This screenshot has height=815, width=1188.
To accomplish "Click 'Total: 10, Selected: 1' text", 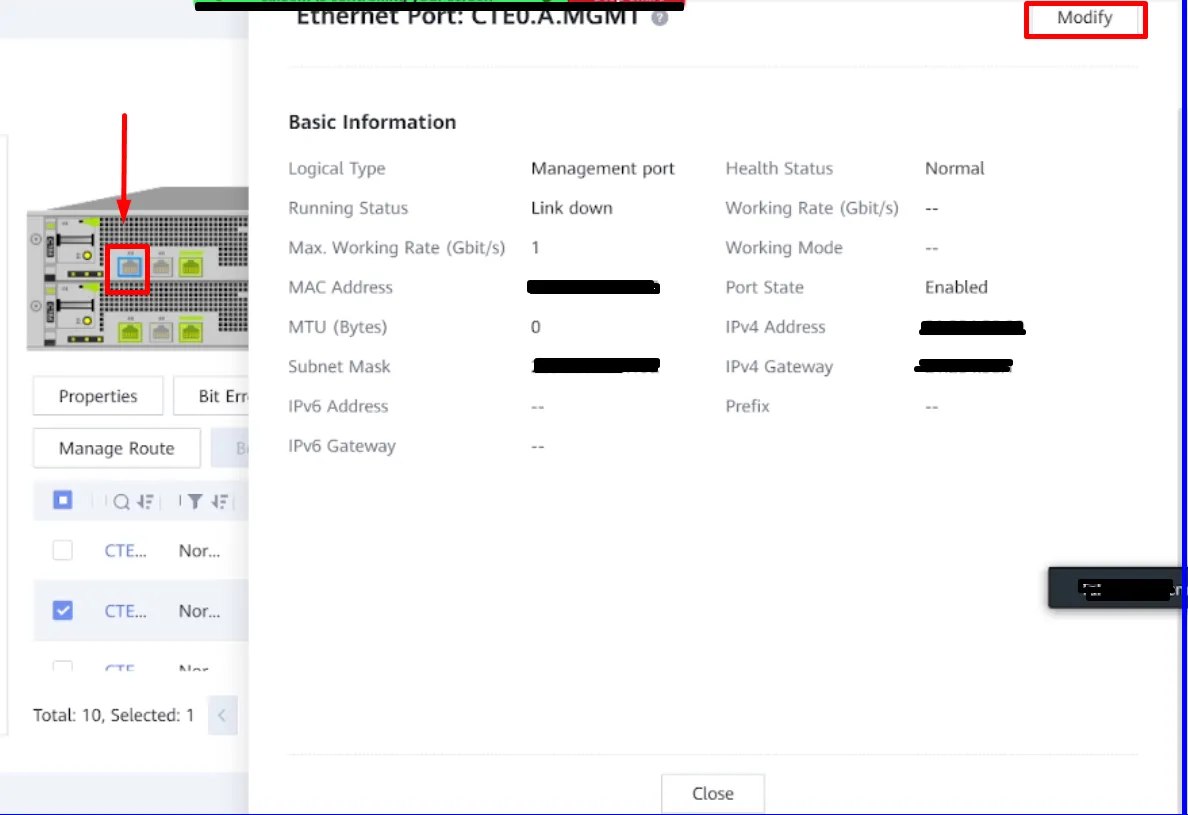I will coord(114,715).
